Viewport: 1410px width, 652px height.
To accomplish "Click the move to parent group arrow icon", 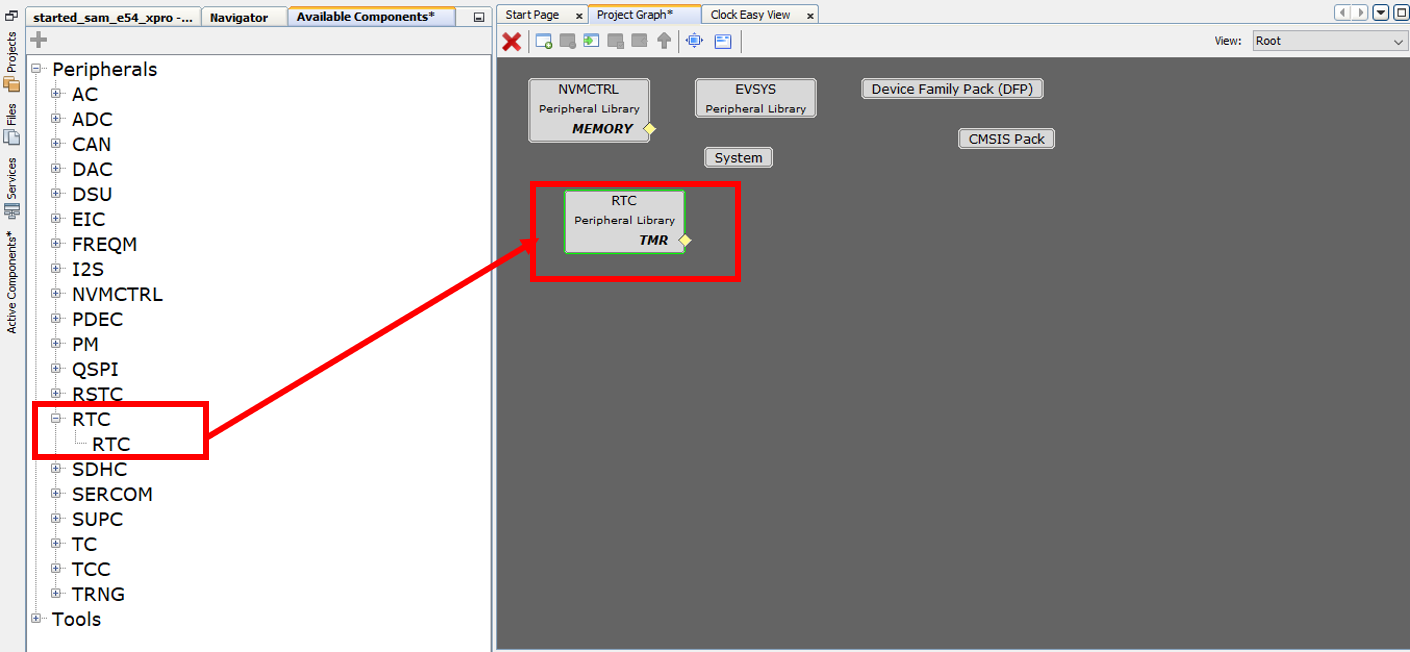I will coord(664,42).
